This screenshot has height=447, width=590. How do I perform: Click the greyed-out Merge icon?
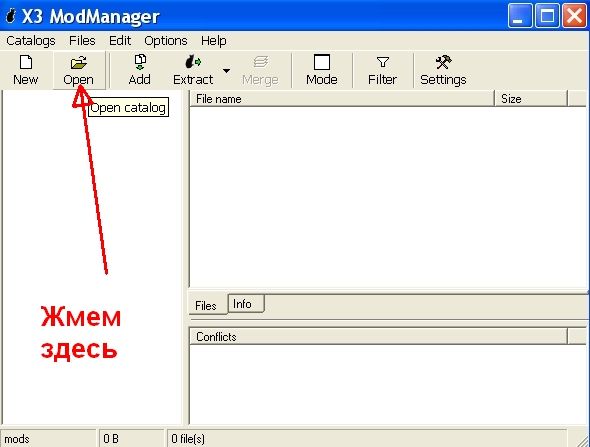coord(260,62)
